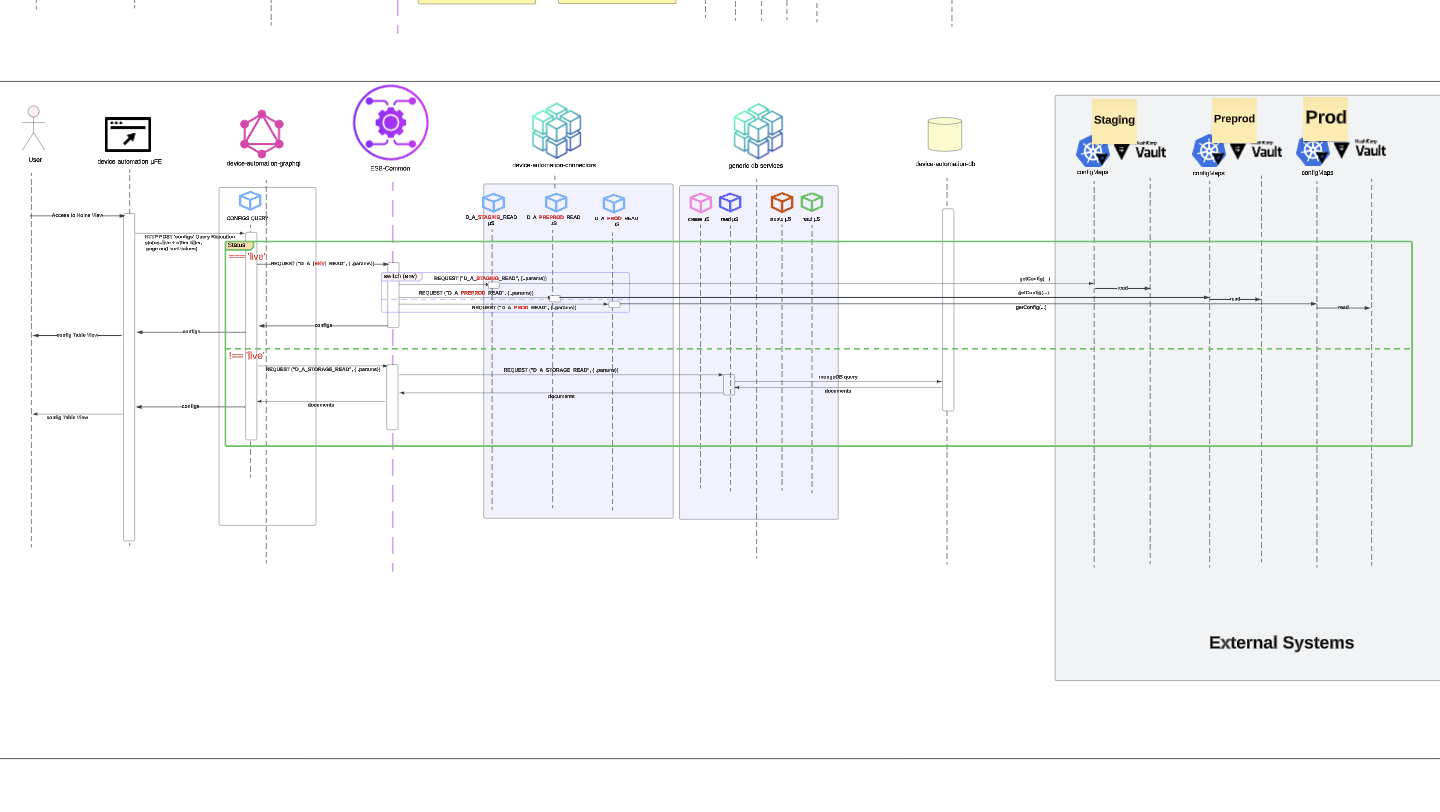Select the Vault logo in the Prod group
Screen dimensions: 1440x812
coord(1360,149)
